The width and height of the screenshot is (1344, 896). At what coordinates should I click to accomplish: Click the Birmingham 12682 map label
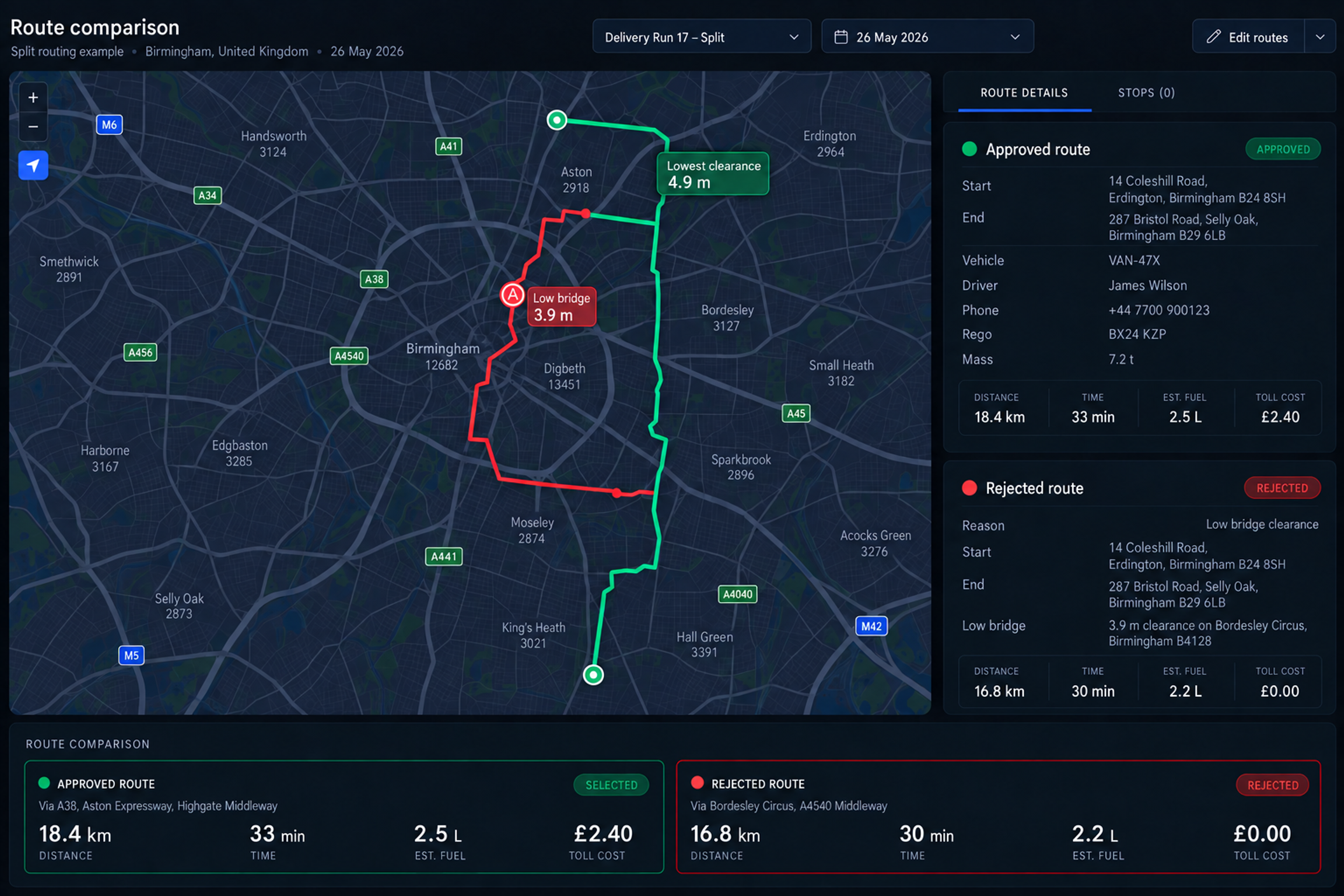[442, 357]
